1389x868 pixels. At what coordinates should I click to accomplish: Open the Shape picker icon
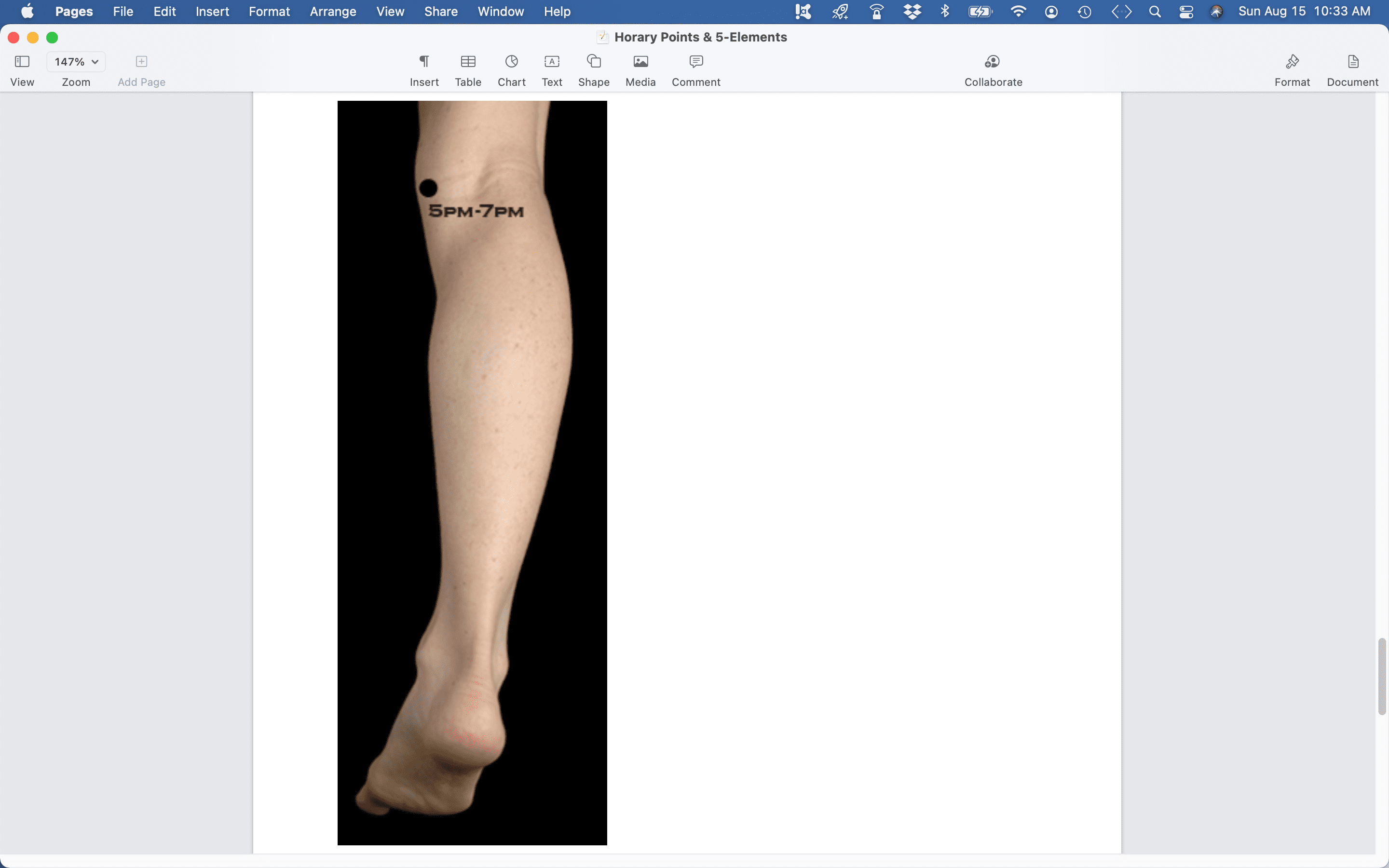click(594, 61)
